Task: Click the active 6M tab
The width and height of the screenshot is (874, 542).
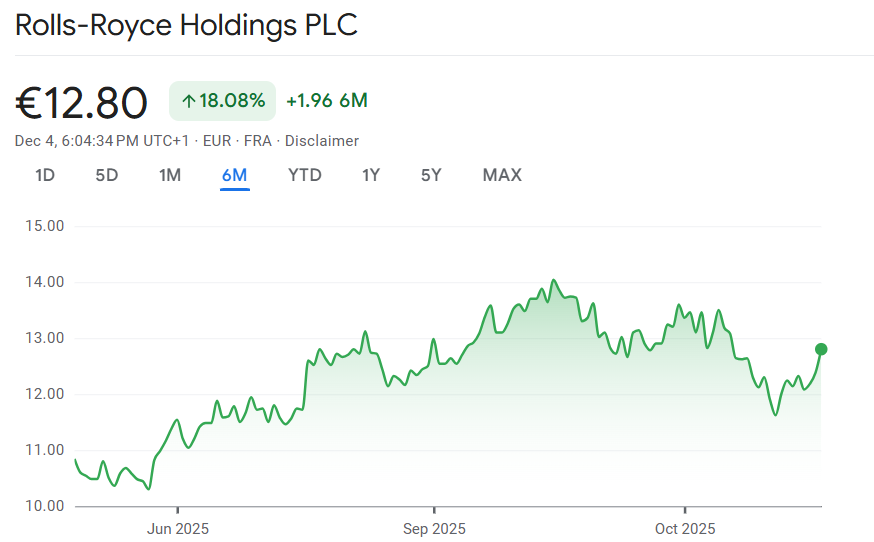Action: [x=235, y=176]
